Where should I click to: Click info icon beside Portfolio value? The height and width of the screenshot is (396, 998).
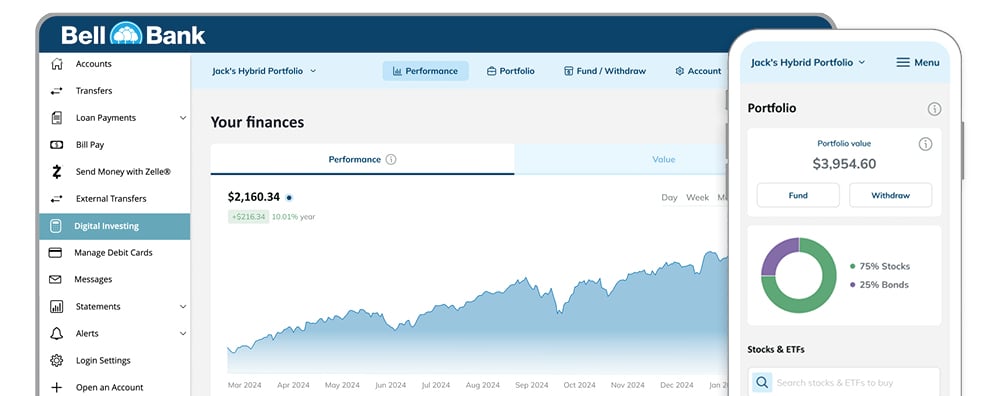(925, 144)
